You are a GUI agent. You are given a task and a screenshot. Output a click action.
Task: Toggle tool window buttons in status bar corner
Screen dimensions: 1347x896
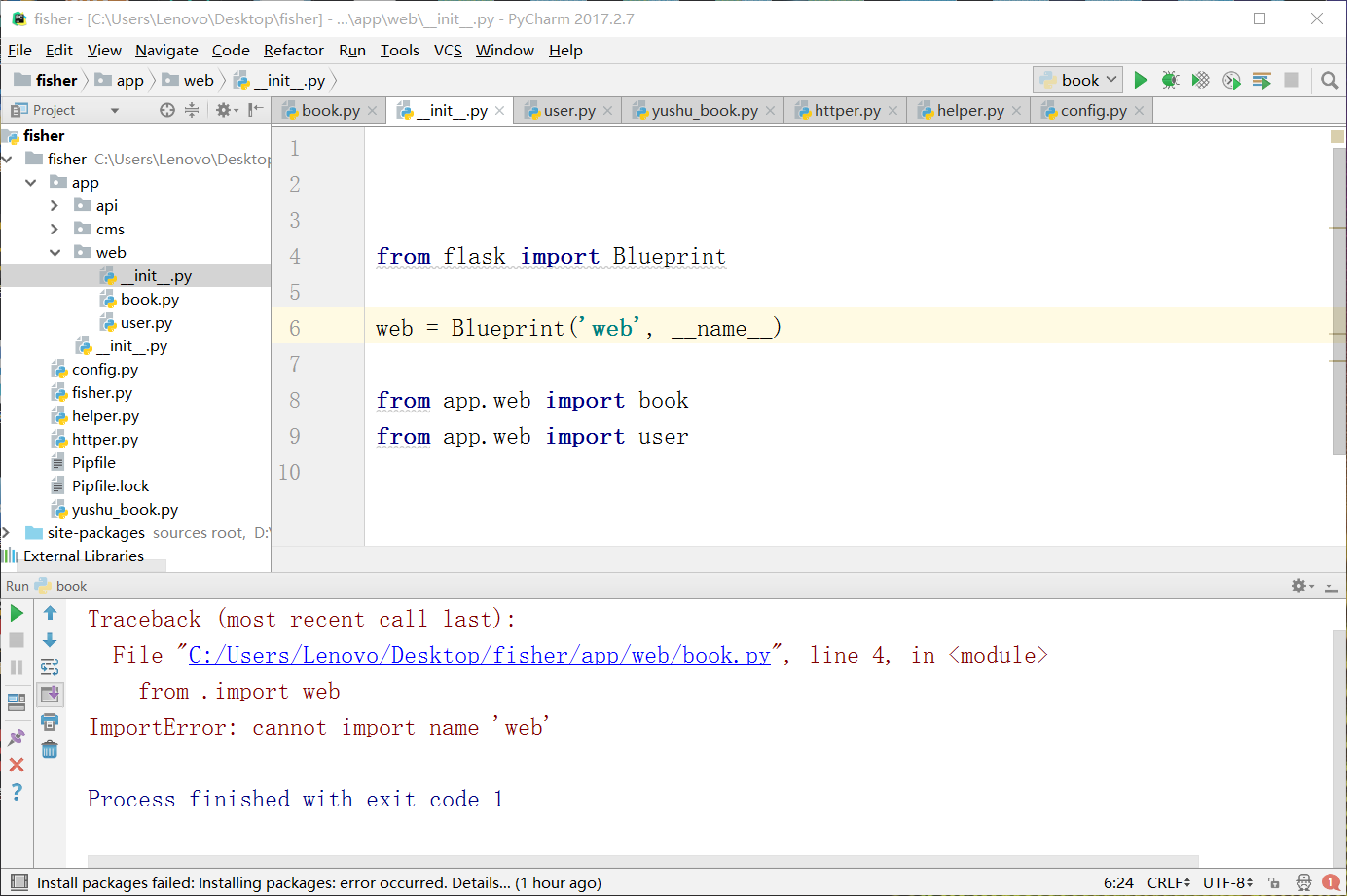pyautogui.click(x=18, y=882)
